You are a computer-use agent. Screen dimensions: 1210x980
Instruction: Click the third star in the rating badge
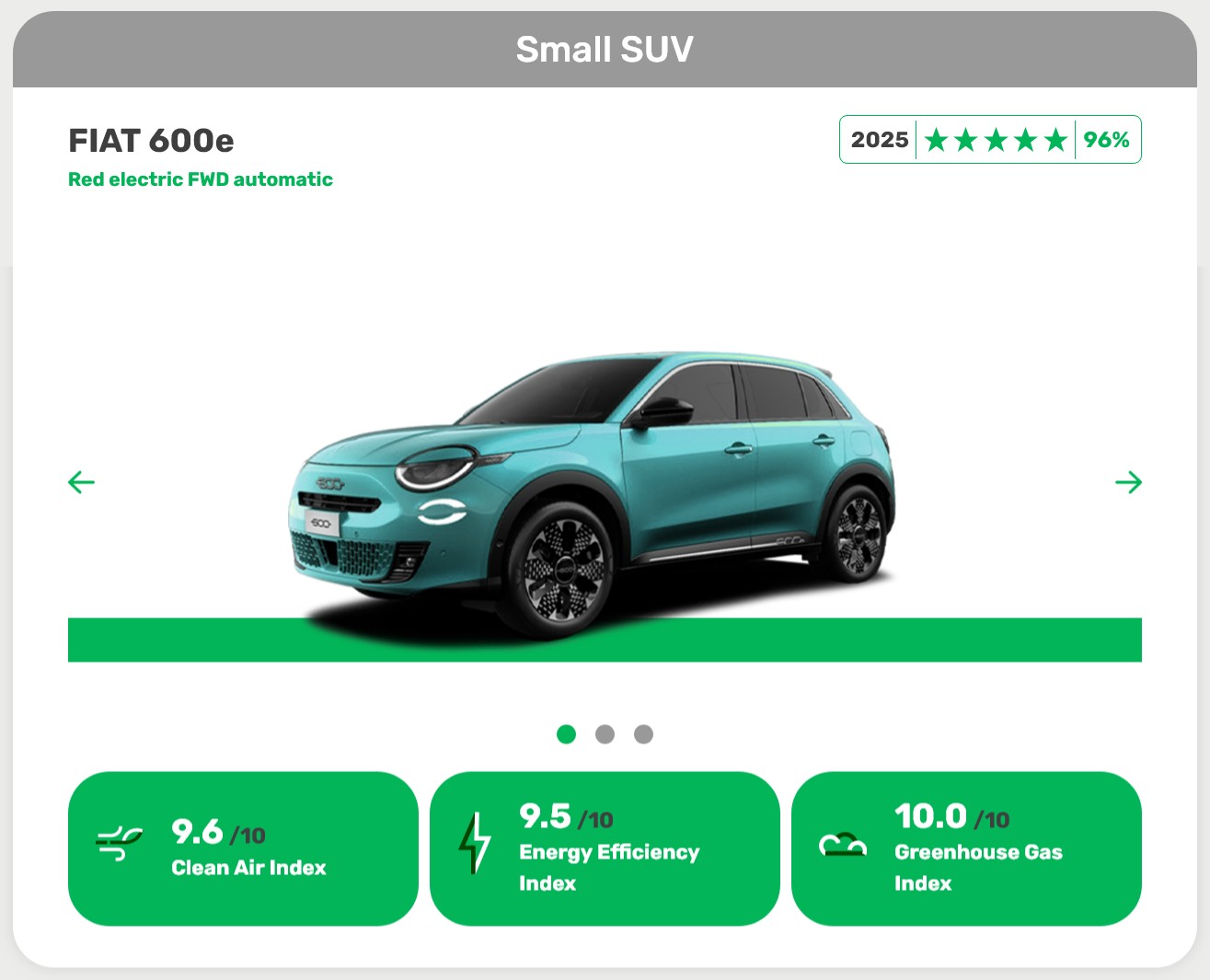pyautogui.click(x=996, y=140)
